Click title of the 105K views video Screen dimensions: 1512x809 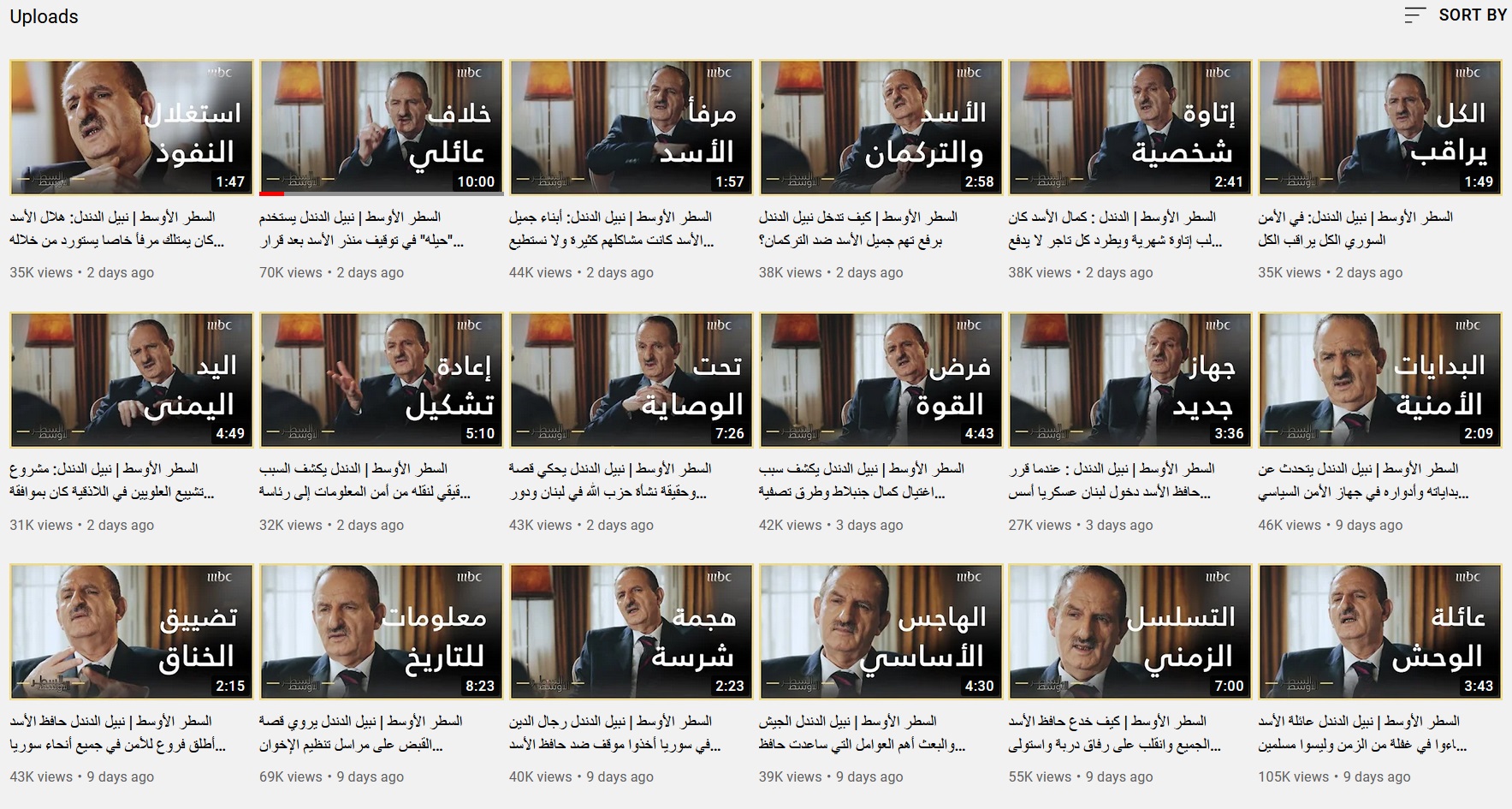1362,733
